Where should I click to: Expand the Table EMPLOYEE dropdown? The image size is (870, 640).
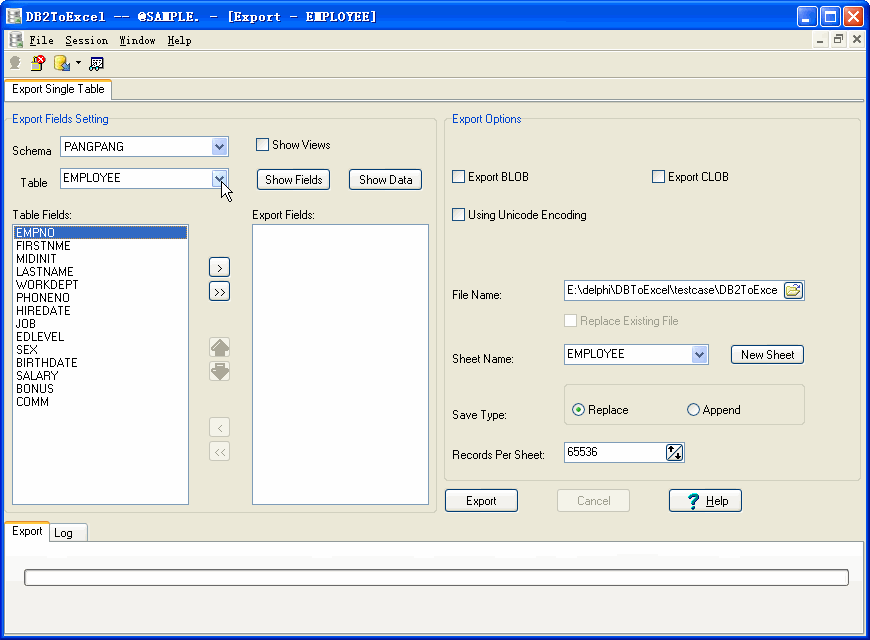(220, 178)
